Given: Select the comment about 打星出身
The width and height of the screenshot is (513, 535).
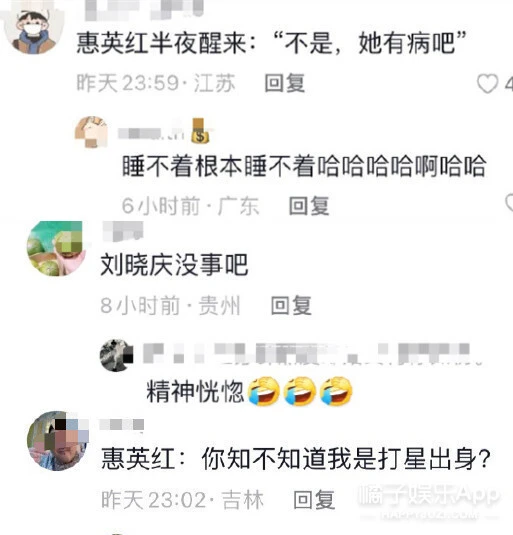Looking at the screenshot, I should [x=296, y=459].
